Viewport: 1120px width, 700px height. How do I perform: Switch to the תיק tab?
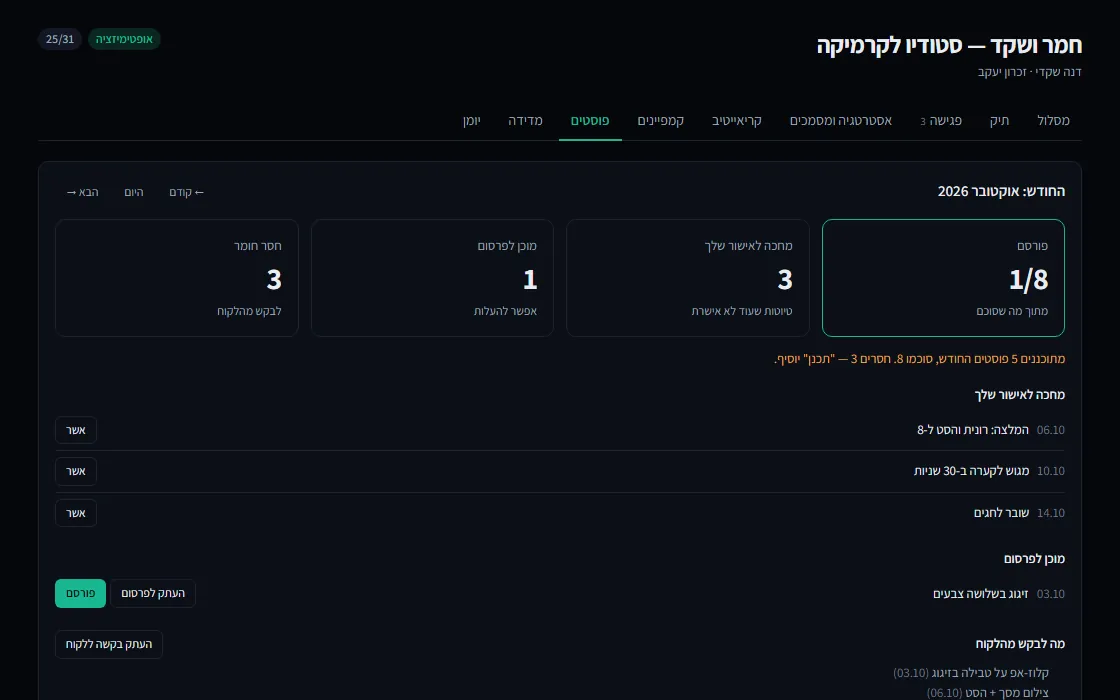pos(999,121)
